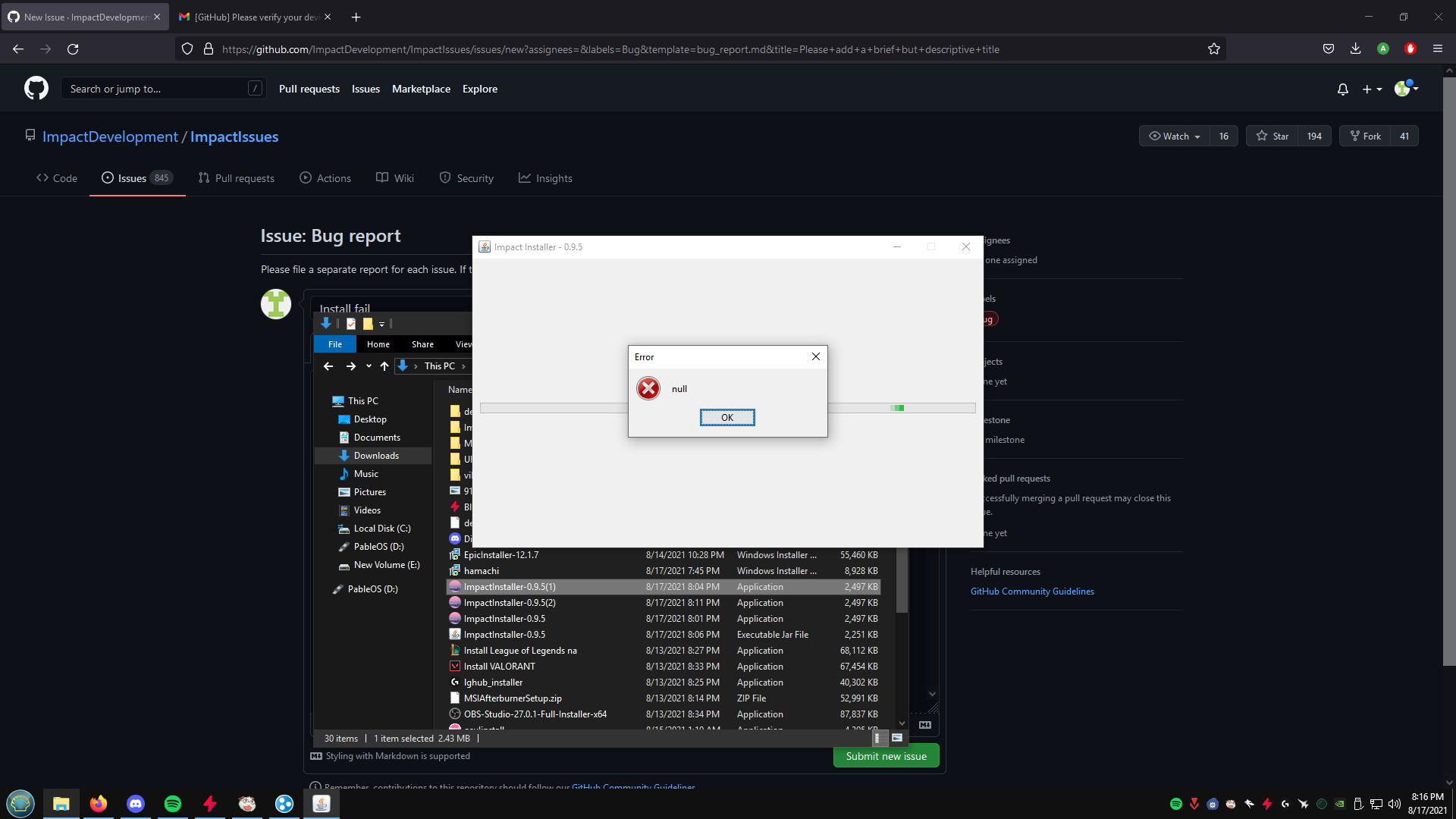Image resolution: width=1456 pixels, height=819 pixels.
Task: Open the recent locations dropdown in Explorer
Action: [x=369, y=366]
